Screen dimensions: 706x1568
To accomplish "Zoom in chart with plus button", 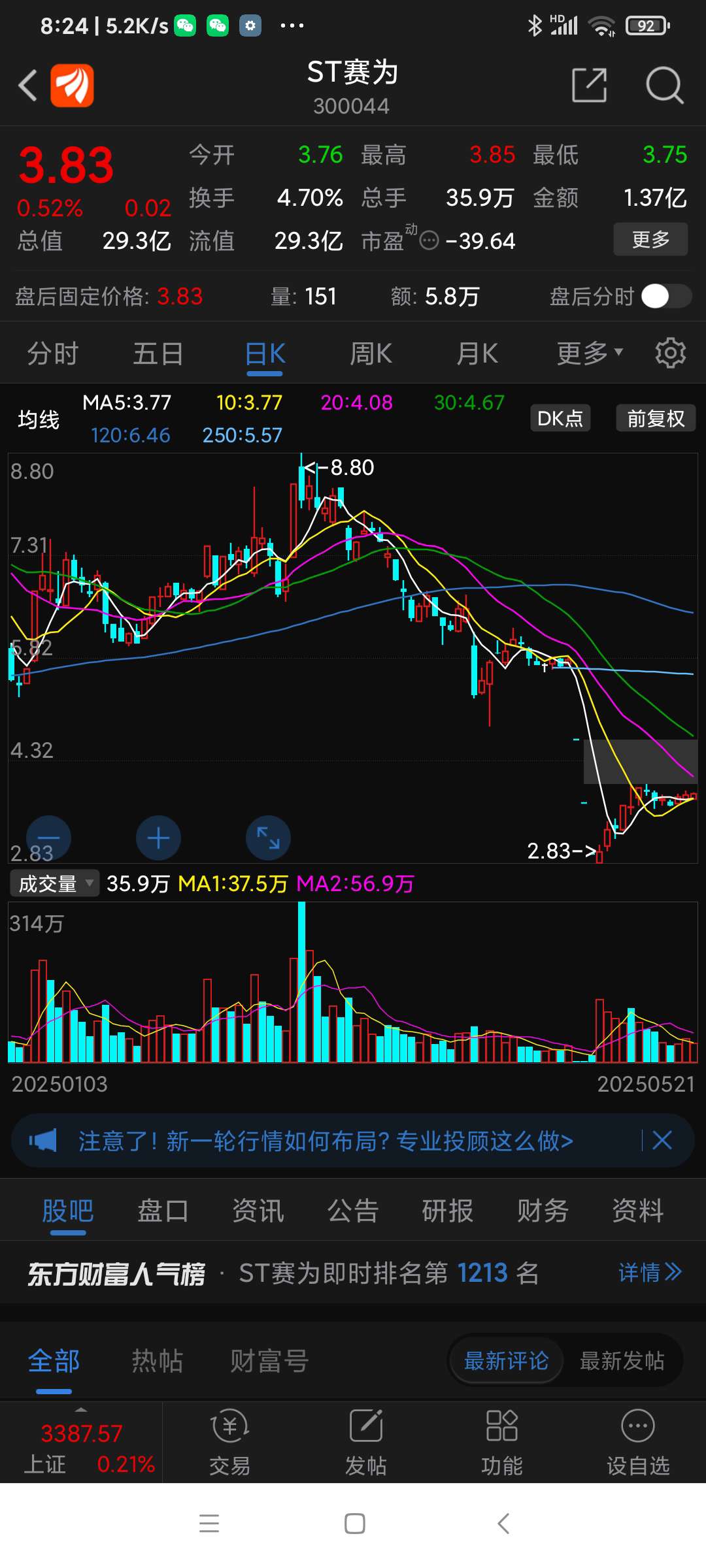I will click(x=158, y=838).
